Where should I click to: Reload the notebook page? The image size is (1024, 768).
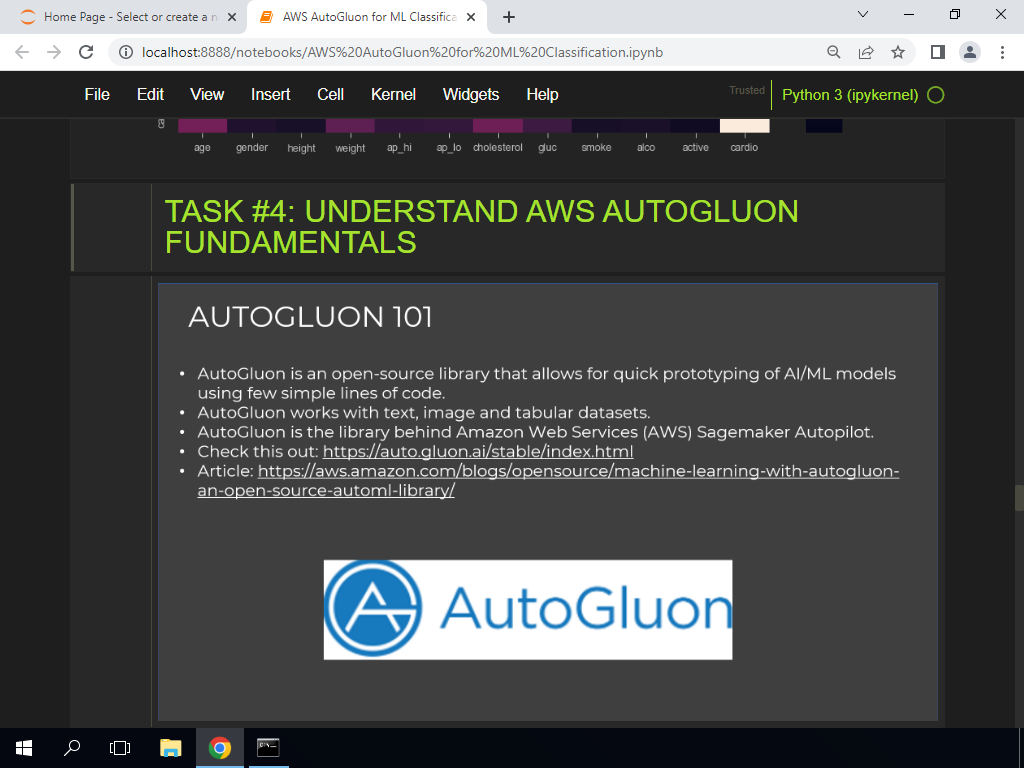[86, 52]
